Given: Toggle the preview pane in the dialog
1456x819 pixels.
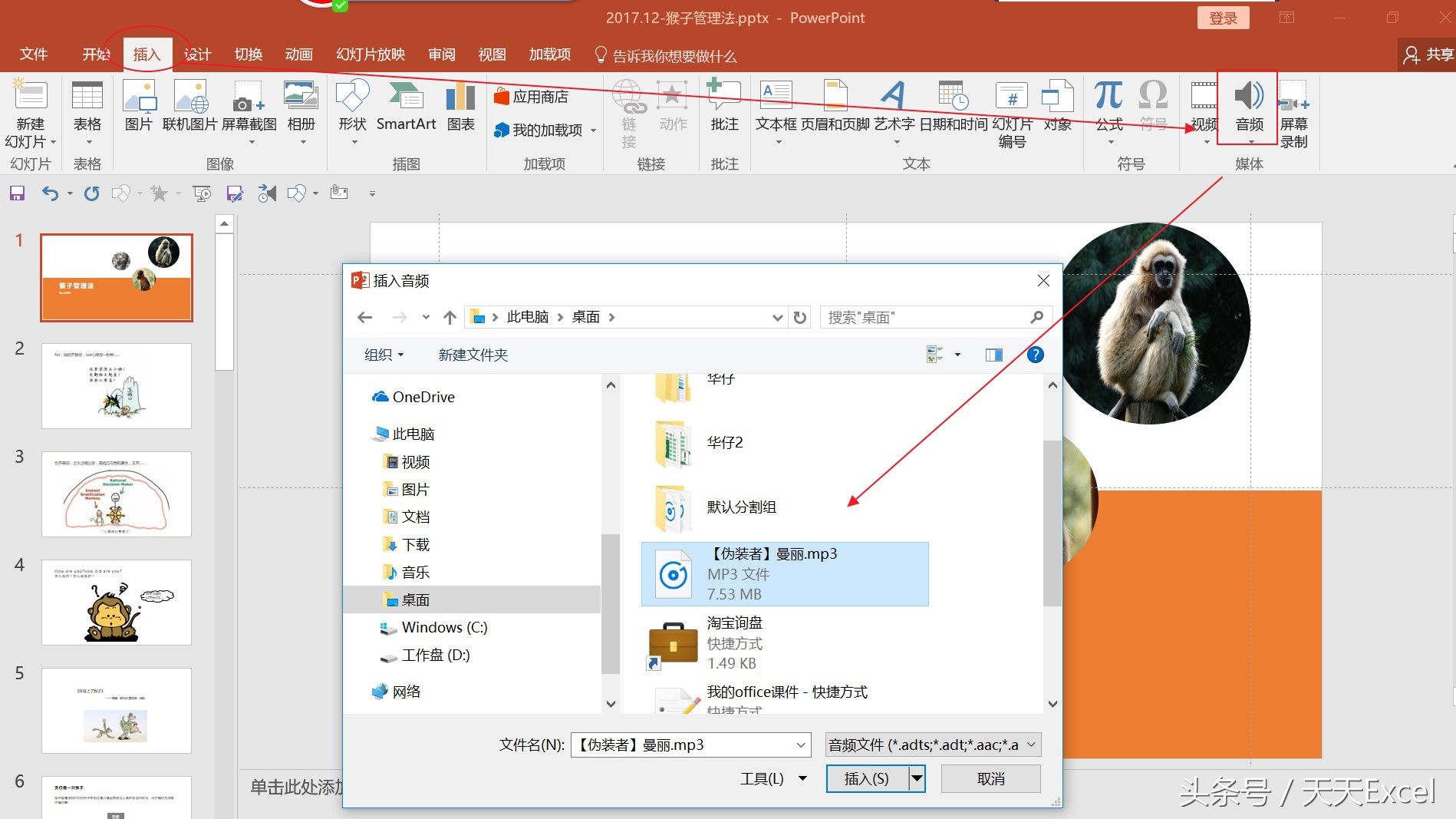Looking at the screenshot, I should click(994, 355).
